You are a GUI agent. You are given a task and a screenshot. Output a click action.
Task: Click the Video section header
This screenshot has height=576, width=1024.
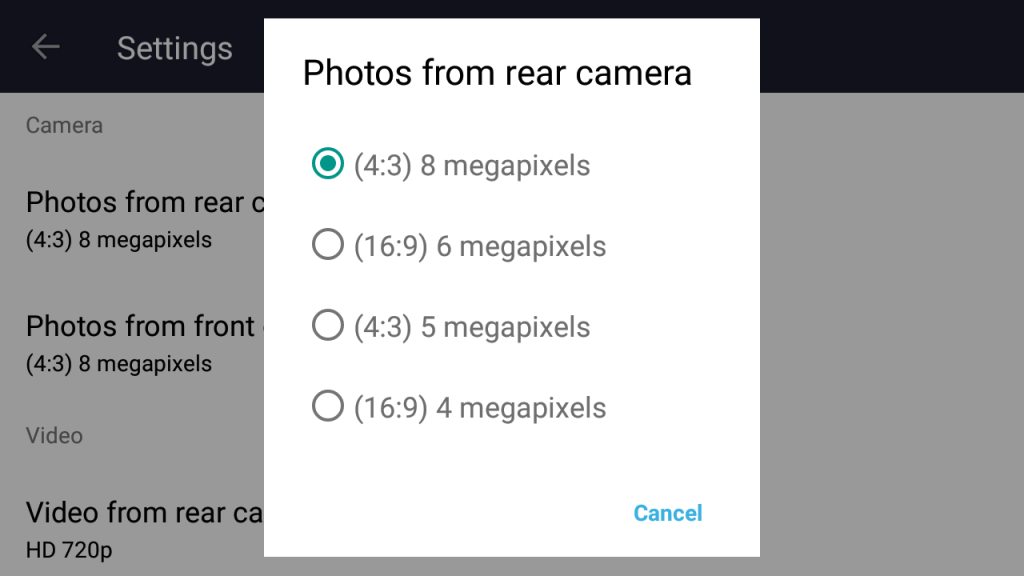[x=54, y=436]
